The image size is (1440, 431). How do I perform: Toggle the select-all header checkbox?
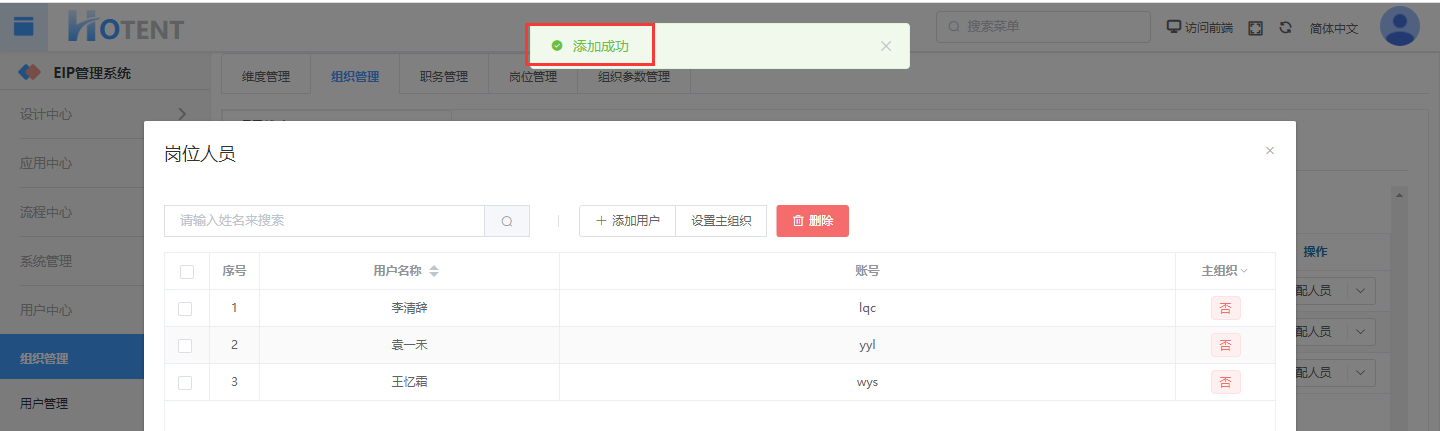[x=186, y=271]
